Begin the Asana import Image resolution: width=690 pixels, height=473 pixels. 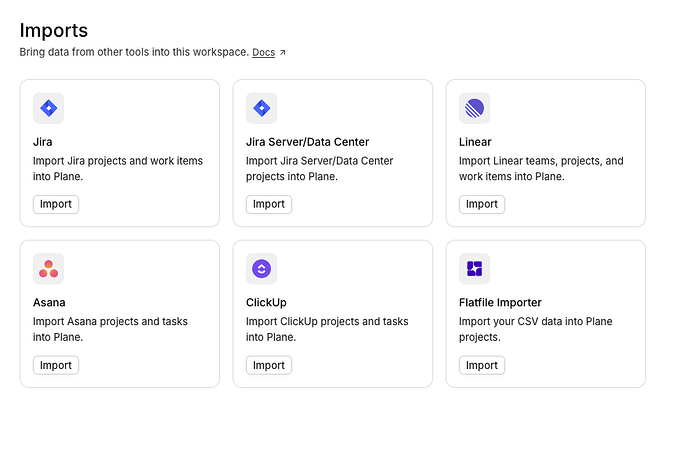(x=56, y=365)
